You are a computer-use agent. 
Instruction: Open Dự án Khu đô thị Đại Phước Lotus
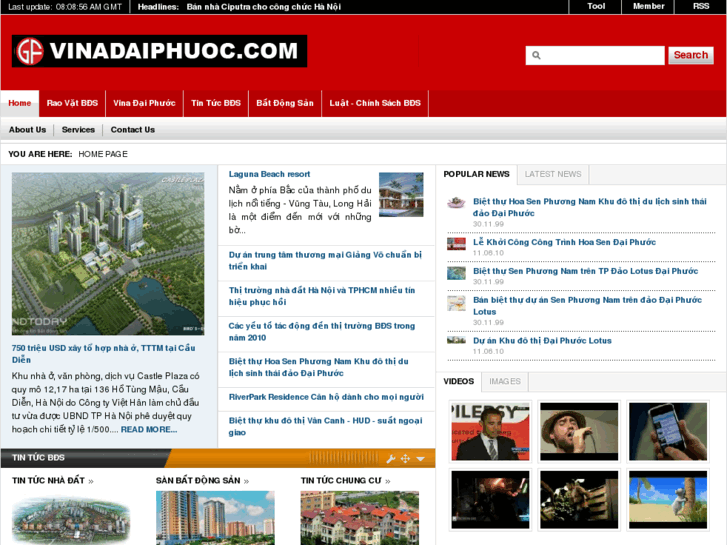542,340
